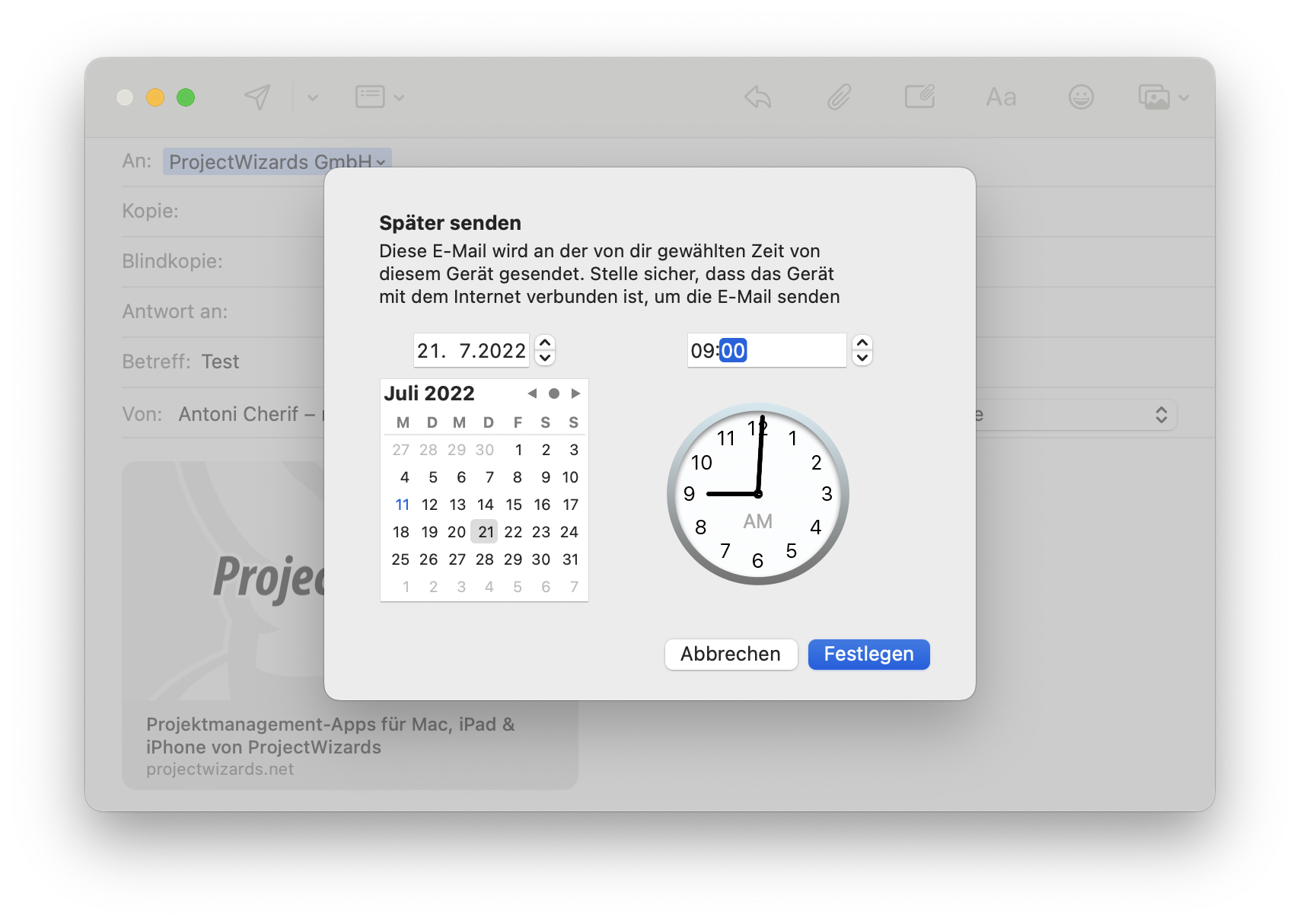Click the time stepper next to 09:00
The width and height of the screenshot is (1300, 924).
click(862, 350)
